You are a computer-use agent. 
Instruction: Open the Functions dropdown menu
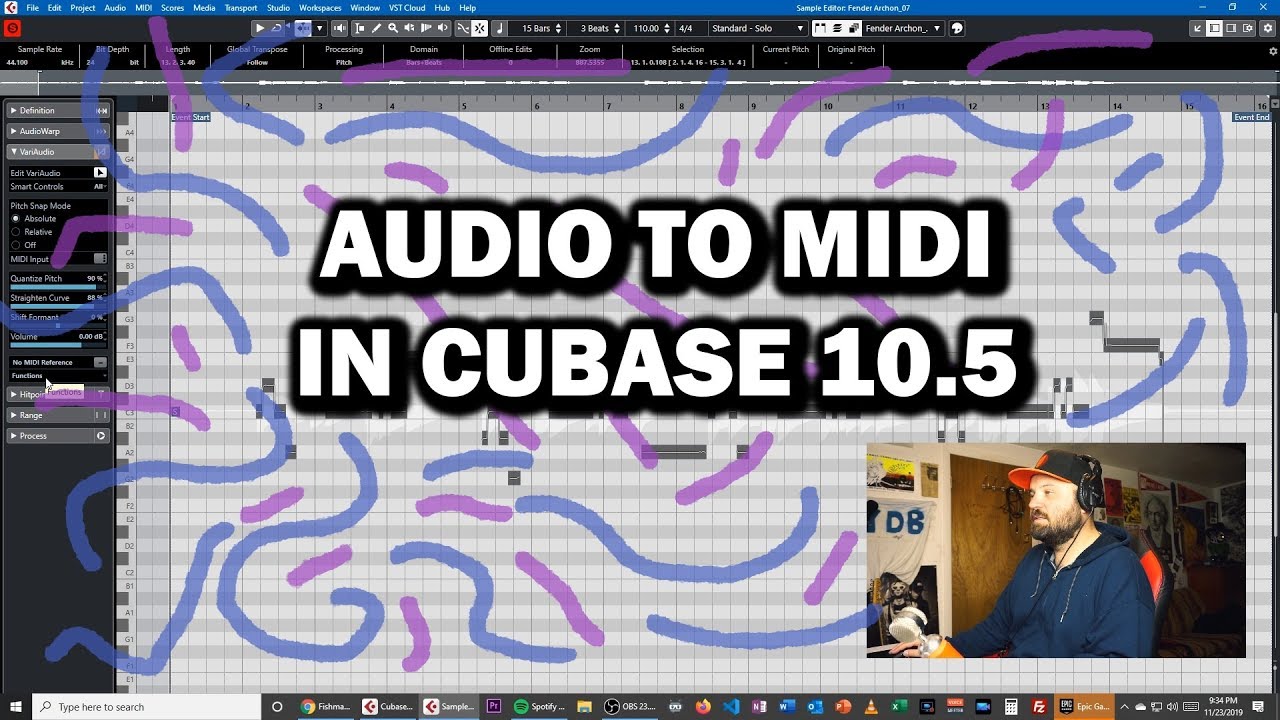point(58,376)
